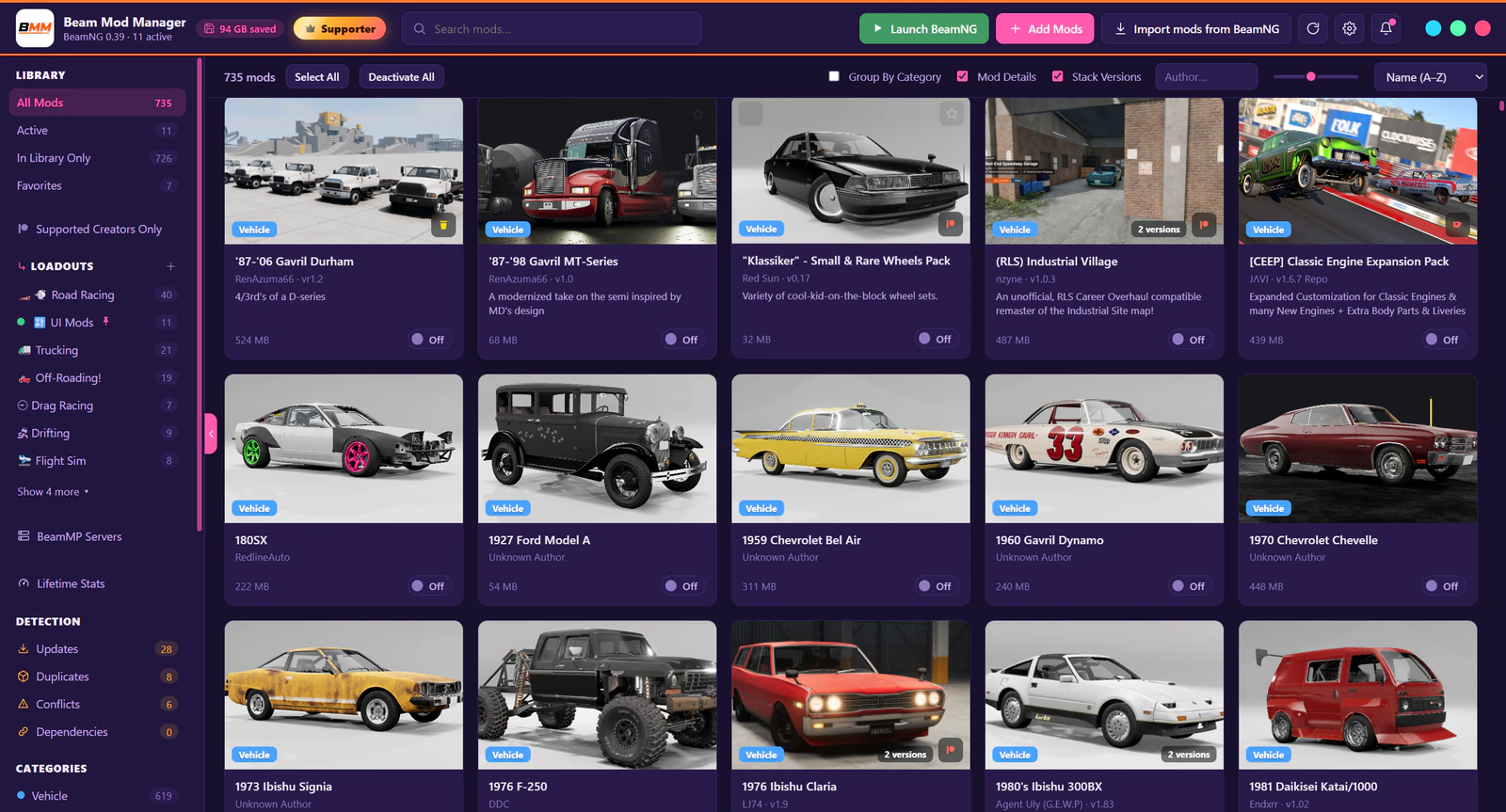
Task: Add a new loadout with the plus icon
Action: [170, 266]
